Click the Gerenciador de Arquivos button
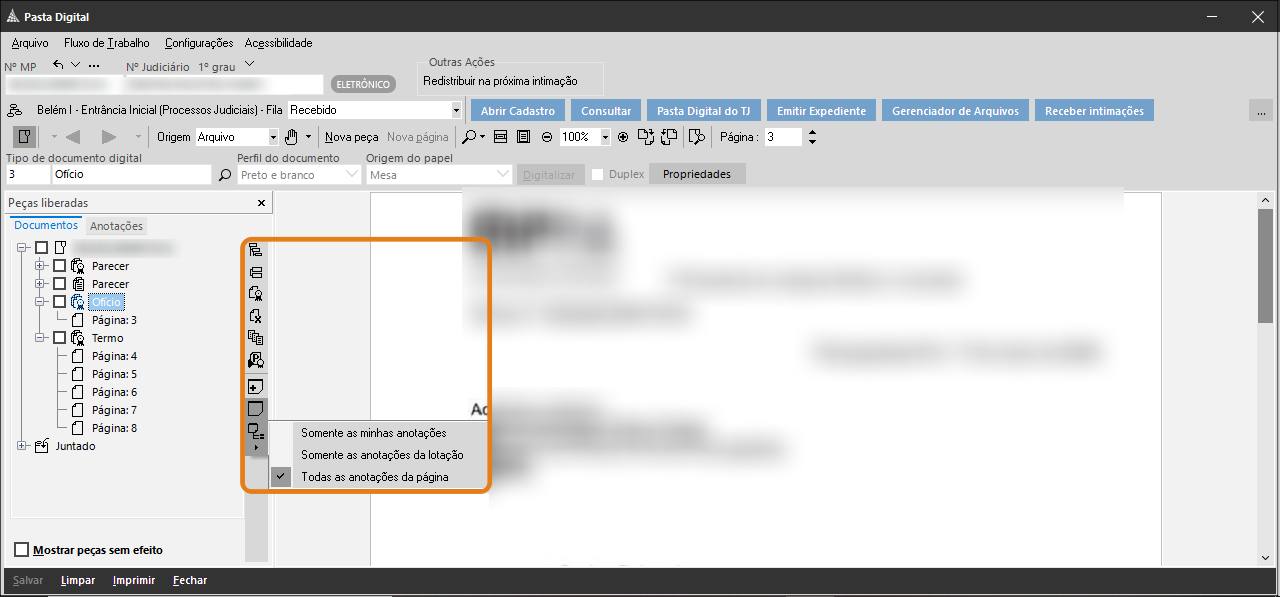This screenshot has width=1280, height=597. point(955,111)
